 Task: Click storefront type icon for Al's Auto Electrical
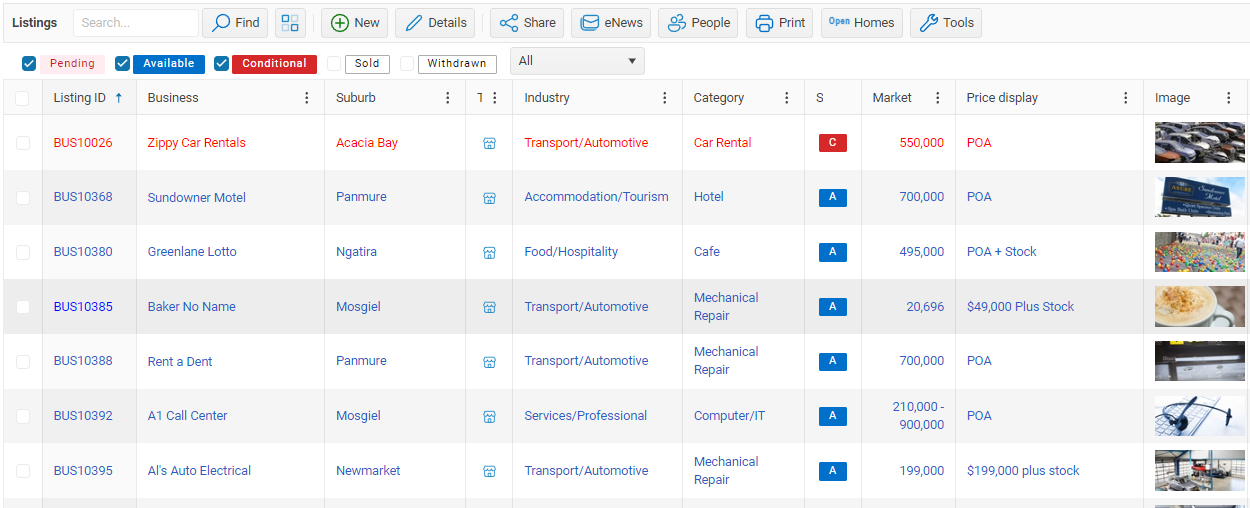489,471
